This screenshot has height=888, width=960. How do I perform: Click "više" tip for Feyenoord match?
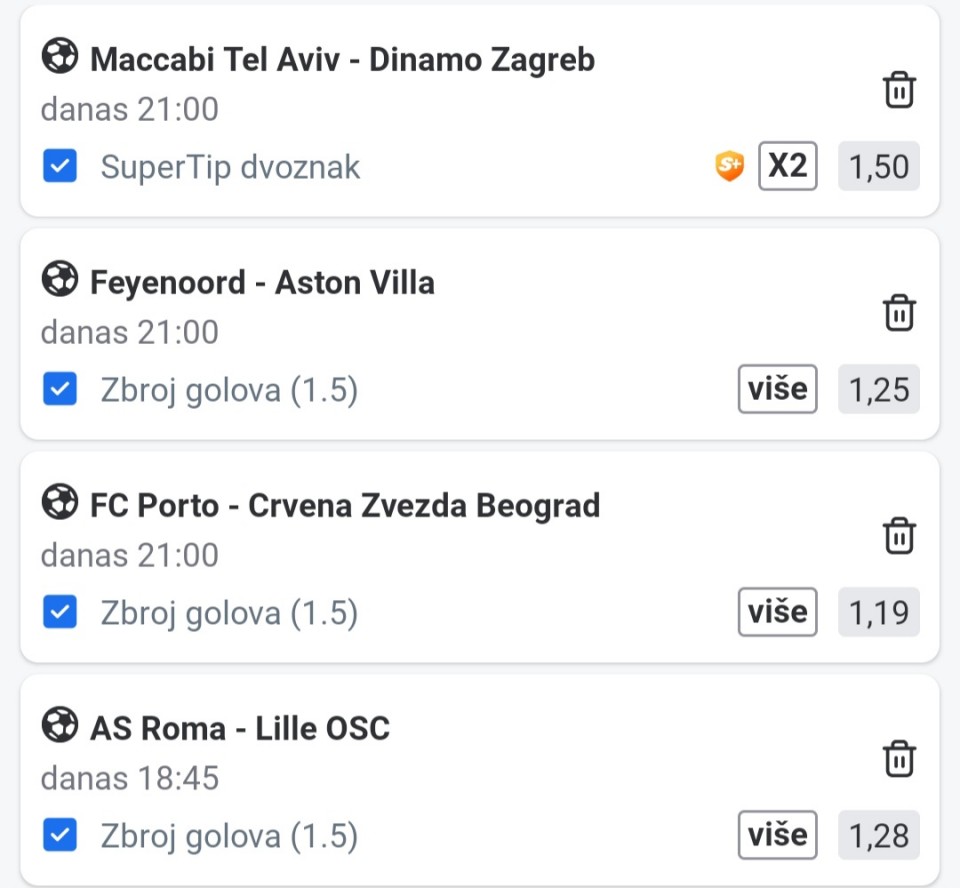777,389
